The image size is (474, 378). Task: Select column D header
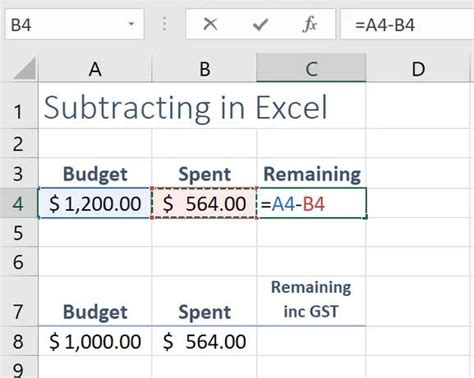418,69
